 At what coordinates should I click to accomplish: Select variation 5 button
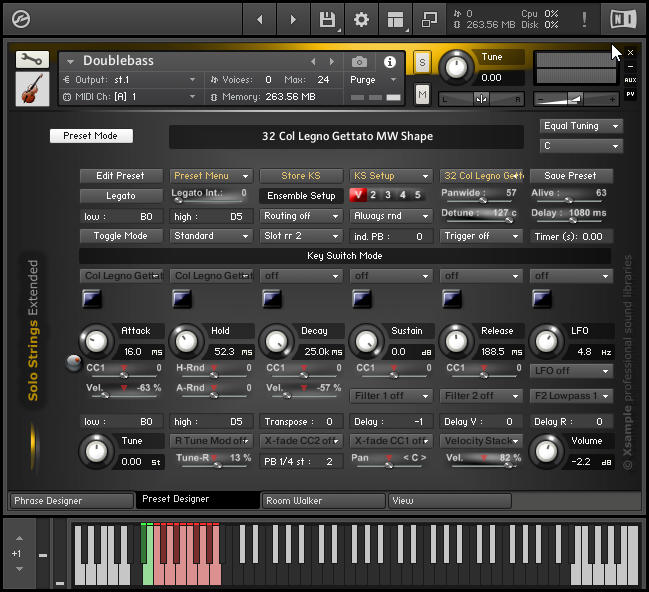[418, 195]
